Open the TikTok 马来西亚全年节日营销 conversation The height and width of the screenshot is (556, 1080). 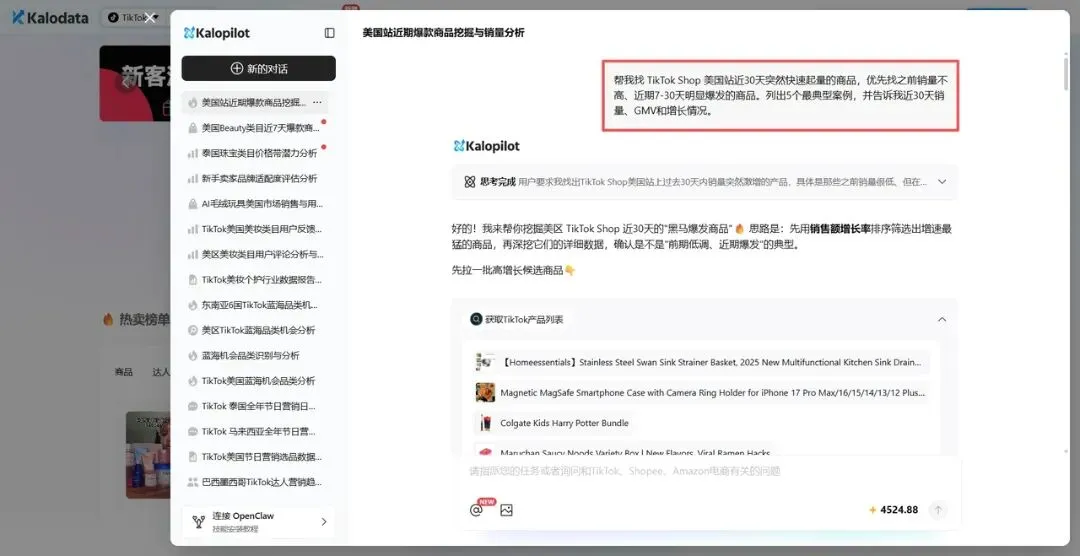point(255,431)
